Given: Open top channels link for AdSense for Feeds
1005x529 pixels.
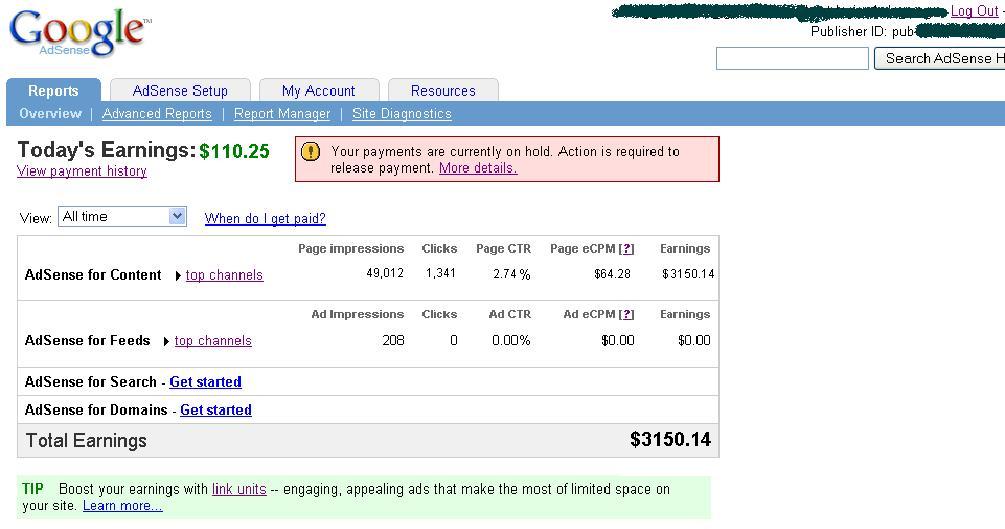Looking at the screenshot, I should click(x=213, y=340).
